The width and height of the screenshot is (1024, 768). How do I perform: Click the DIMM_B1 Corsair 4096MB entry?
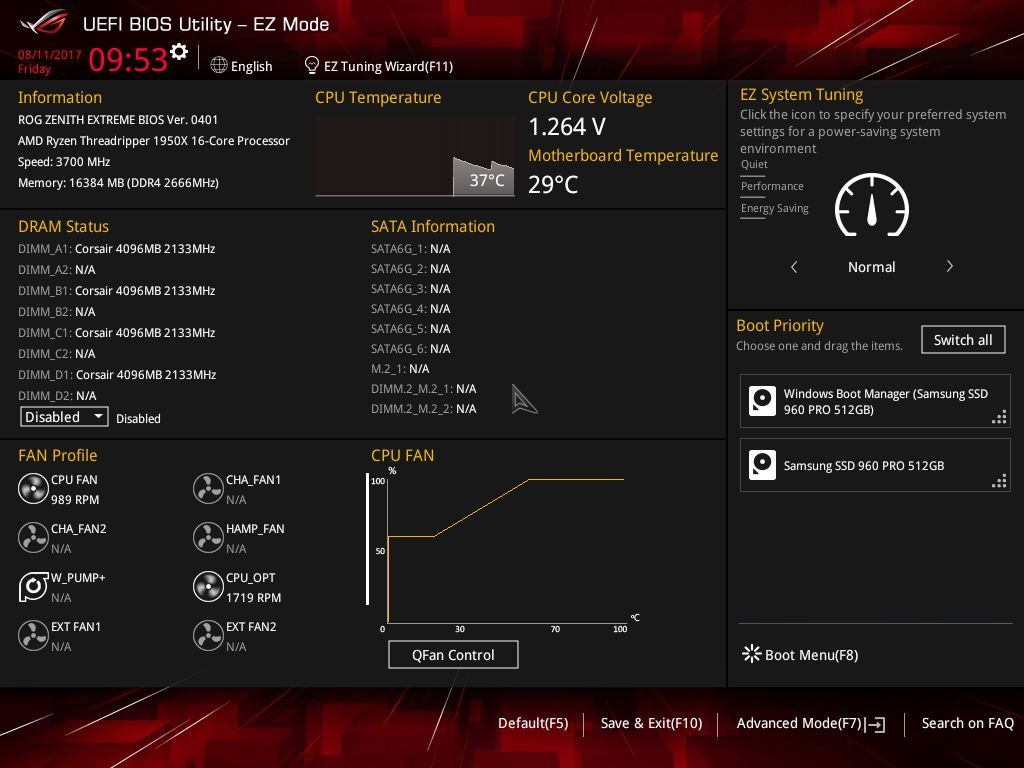click(117, 291)
